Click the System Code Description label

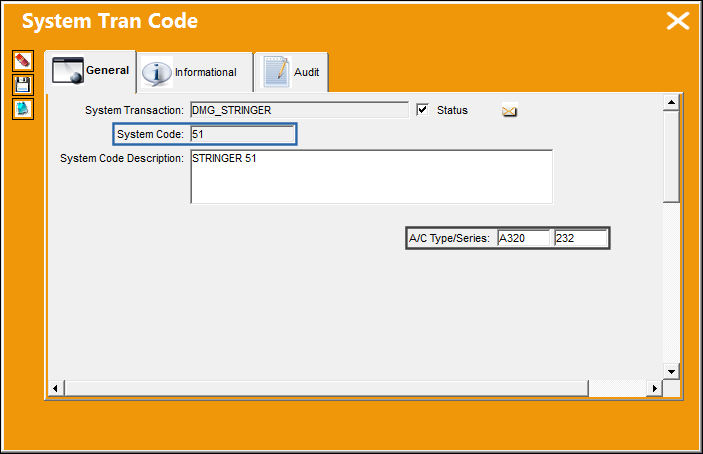click(x=122, y=158)
